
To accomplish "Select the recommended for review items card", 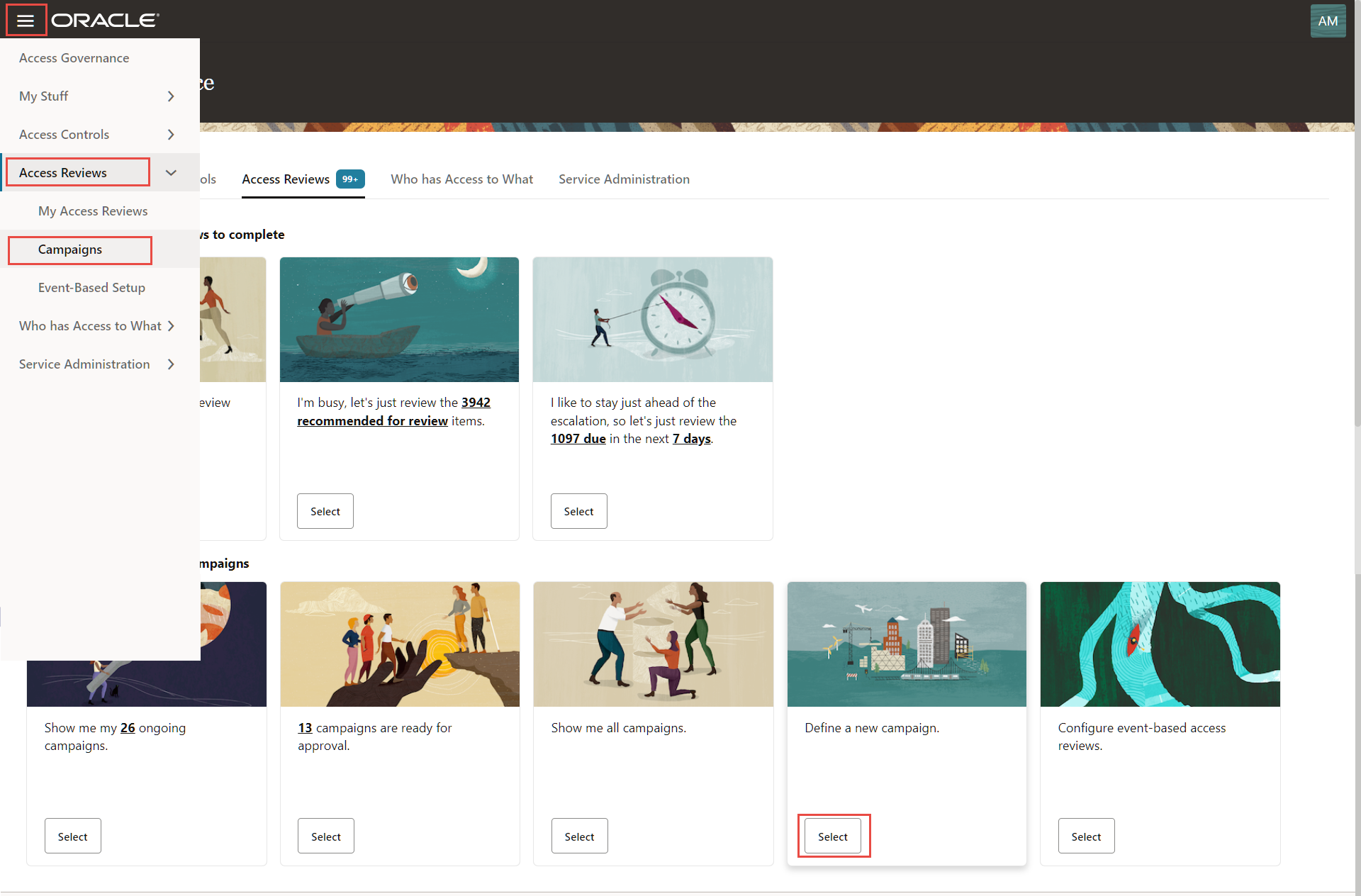I will [325, 511].
